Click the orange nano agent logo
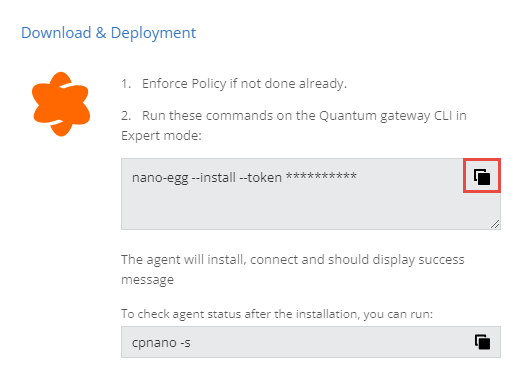 (61, 104)
